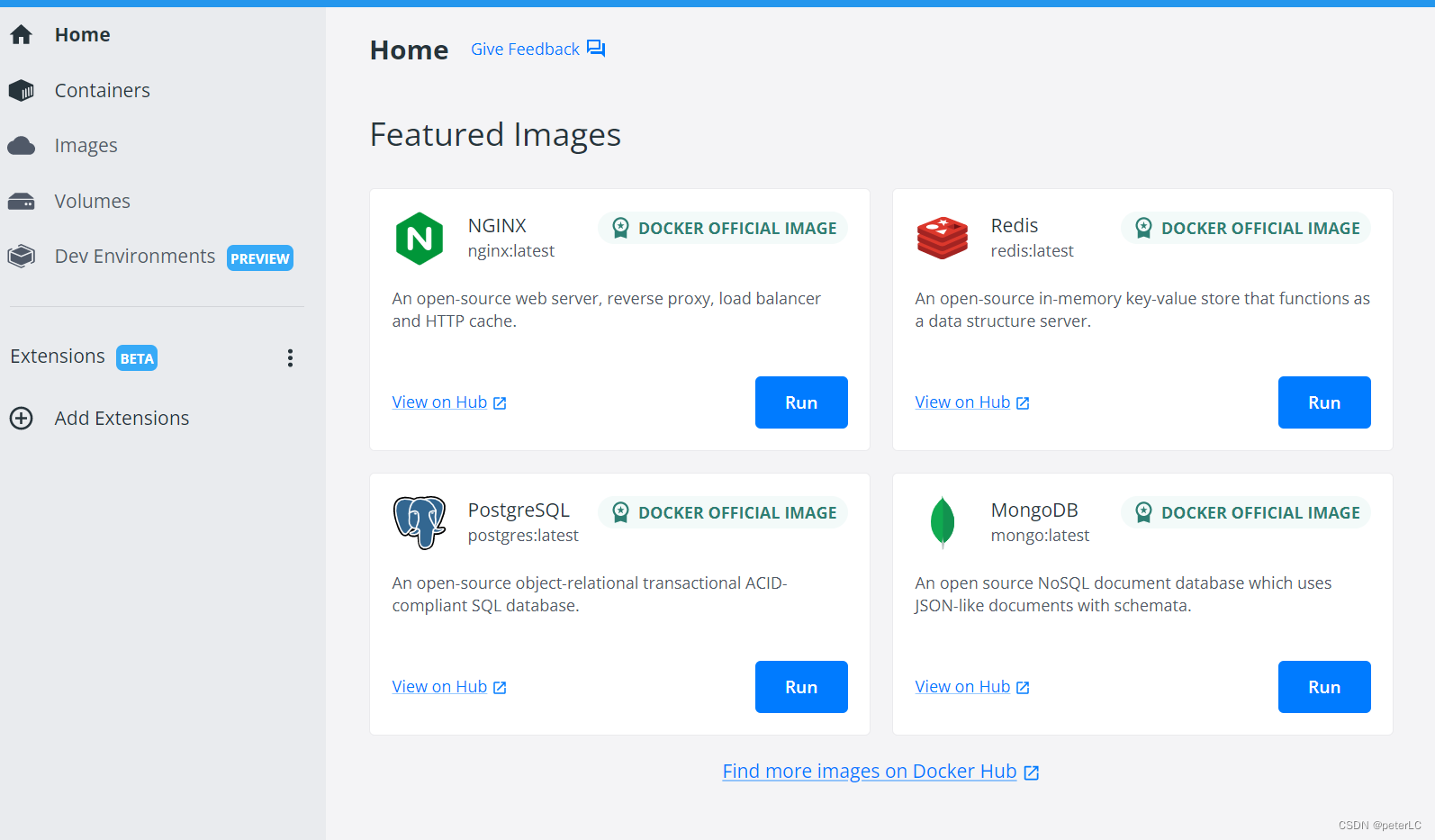Run the Redis image

(1324, 402)
